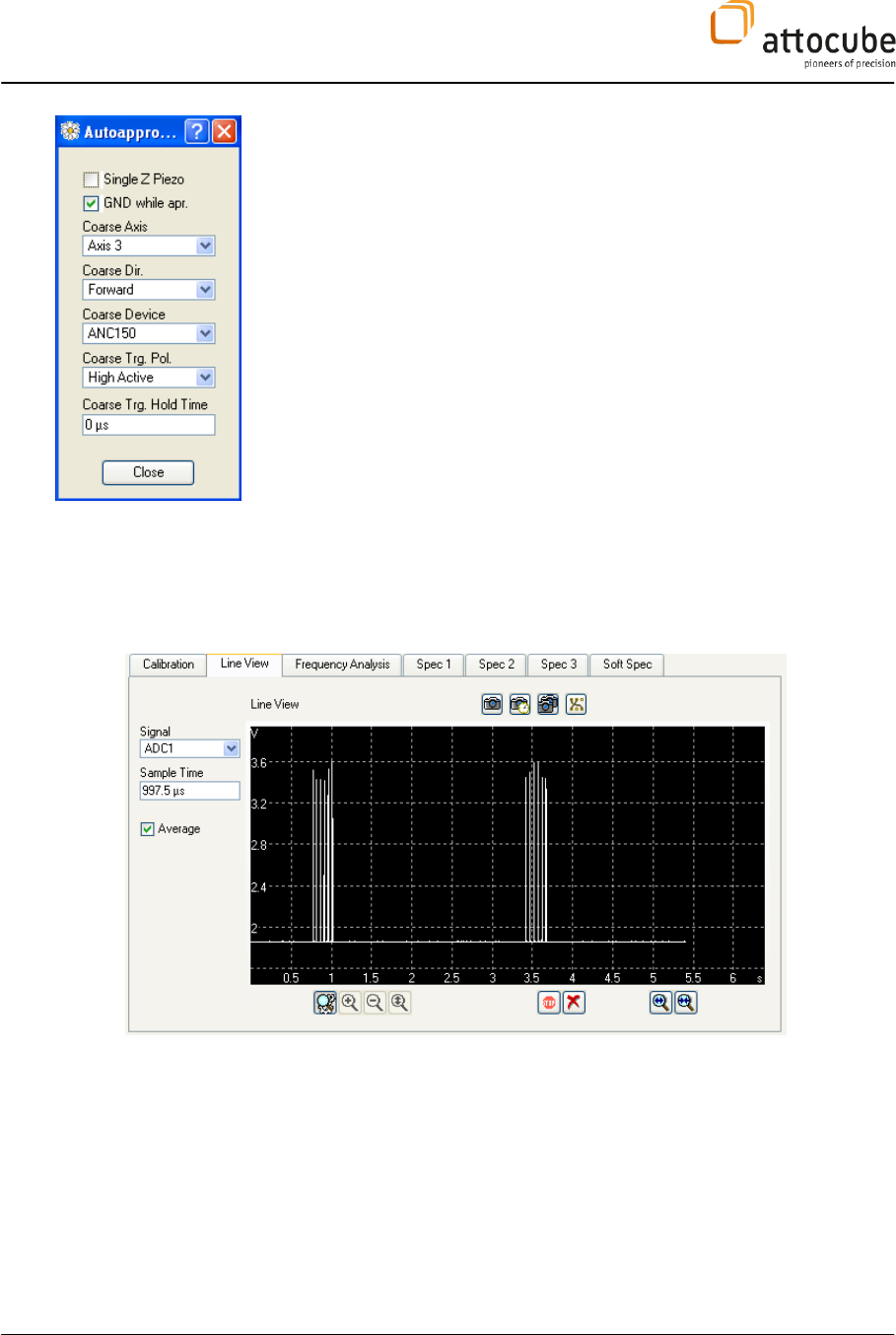Screen dimensions: 896x1335
Task: Click the vertical autoscale magnifier icon
Action: tap(399, 1003)
